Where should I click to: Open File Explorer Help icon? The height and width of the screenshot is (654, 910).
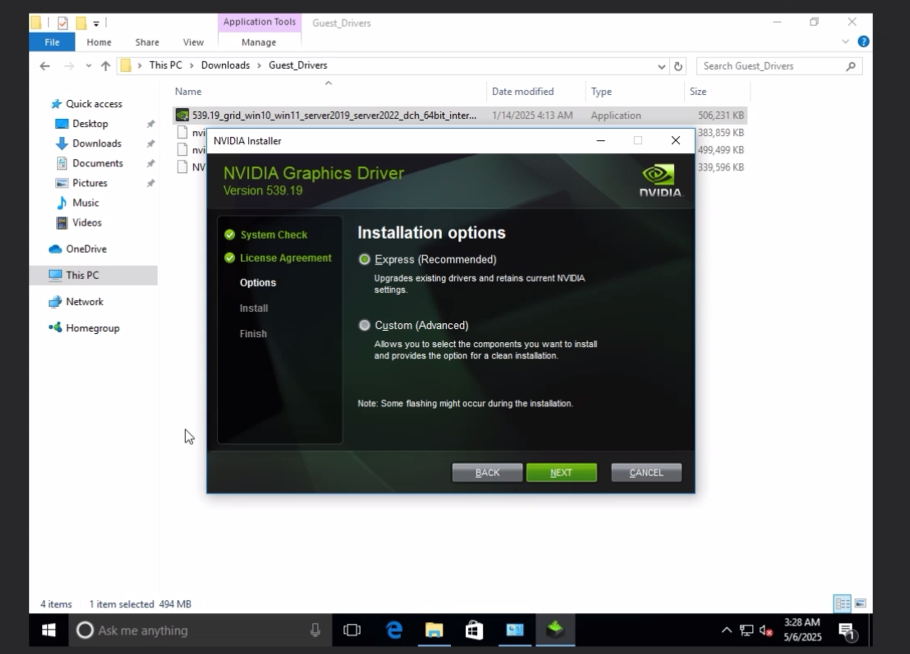tap(863, 42)
